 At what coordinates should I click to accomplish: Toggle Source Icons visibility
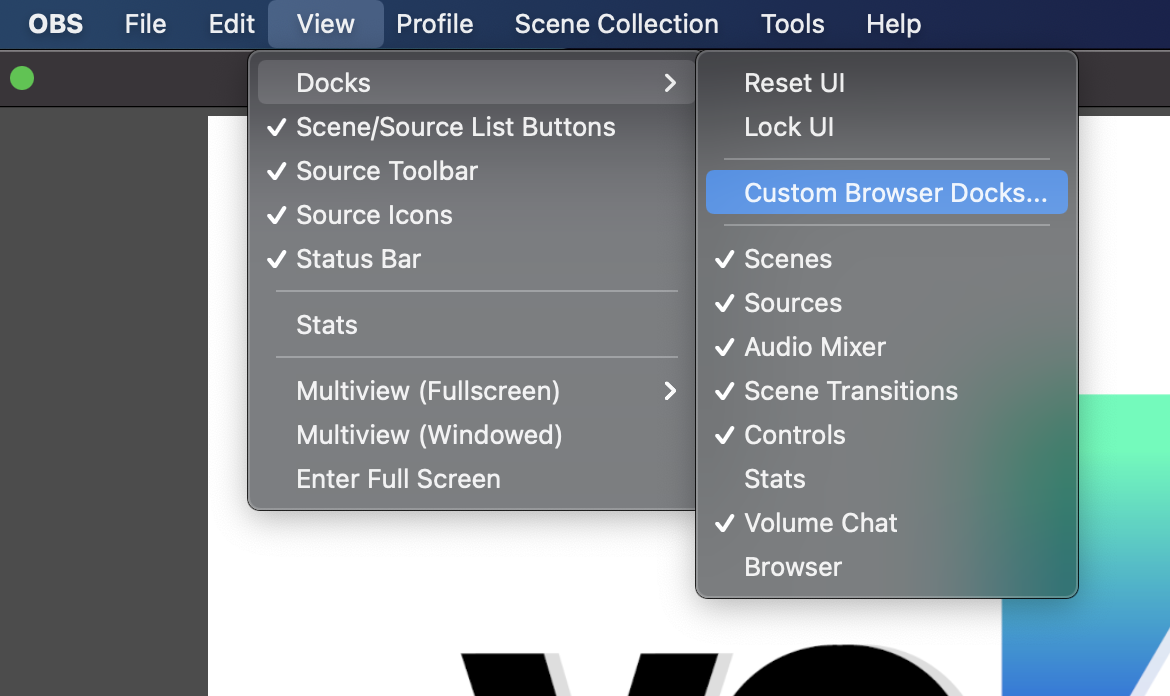(374, 215)
